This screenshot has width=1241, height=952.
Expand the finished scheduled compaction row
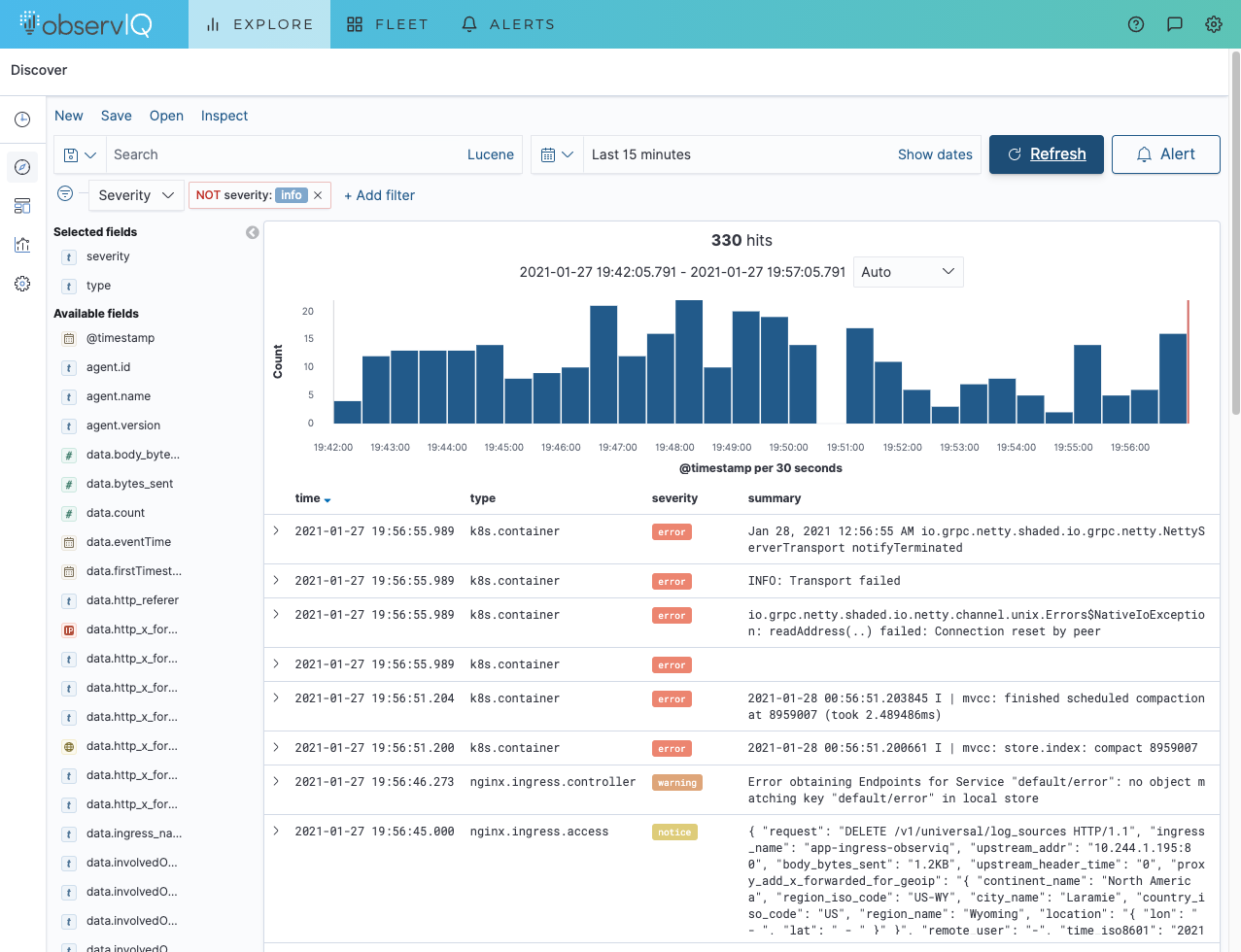click(276, 697)
